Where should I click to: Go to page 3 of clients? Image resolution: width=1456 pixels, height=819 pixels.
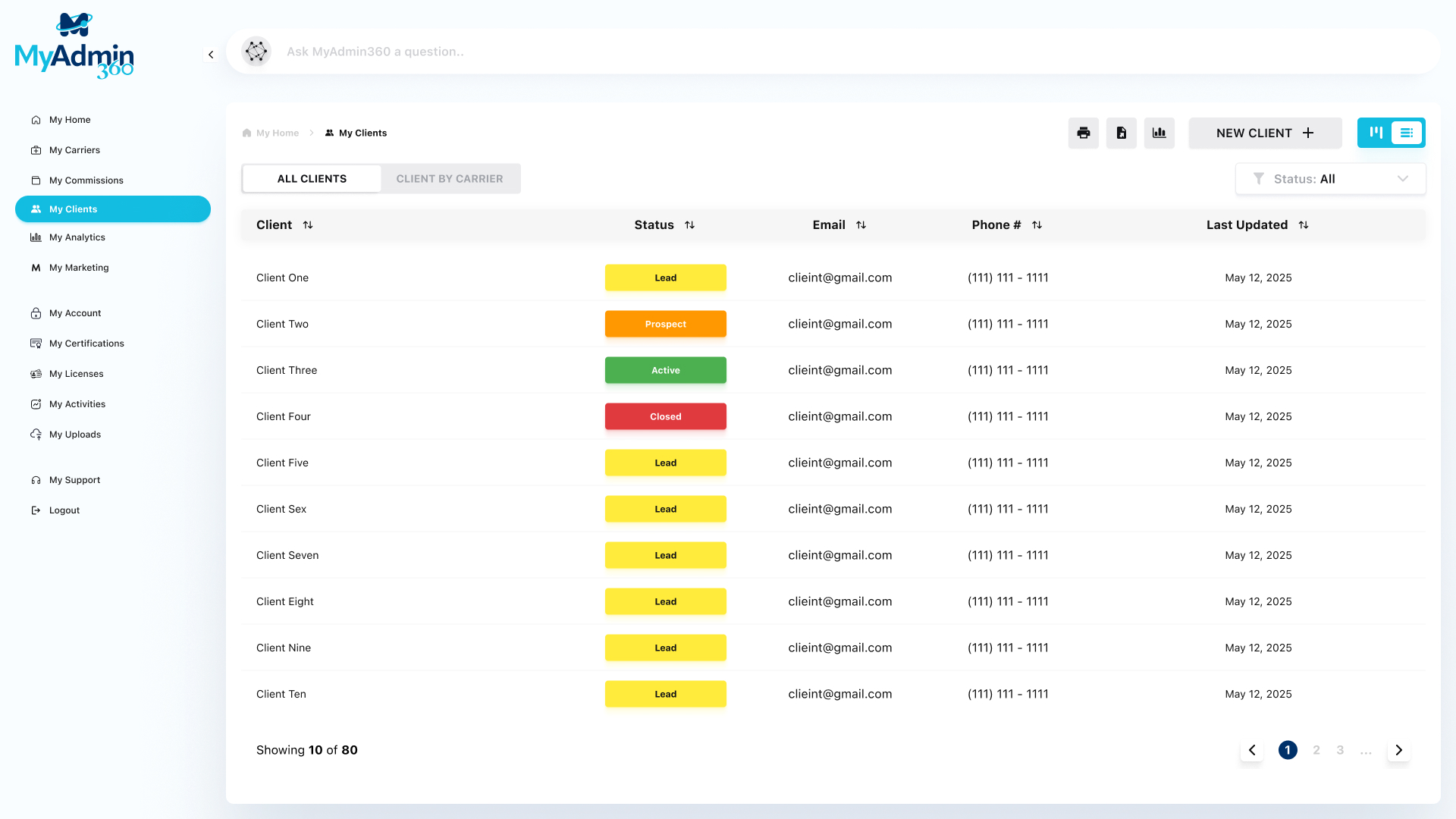click(x=1340, y=750)
